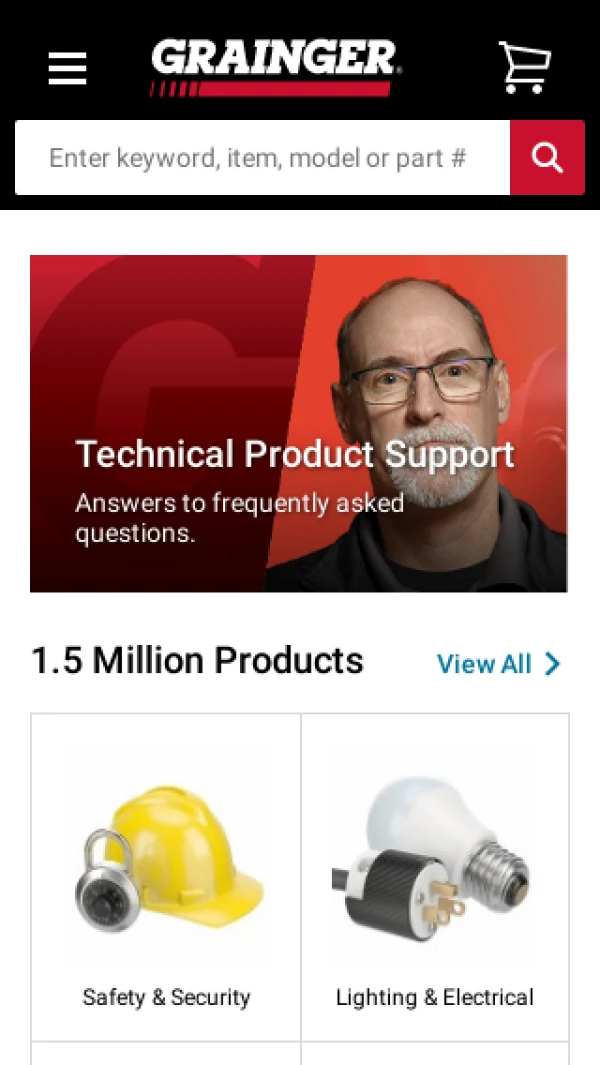Select the Lighting & Electrical category label
Image resolution: width=600 pixels, height=1065 pixels.
pos(435,997)
